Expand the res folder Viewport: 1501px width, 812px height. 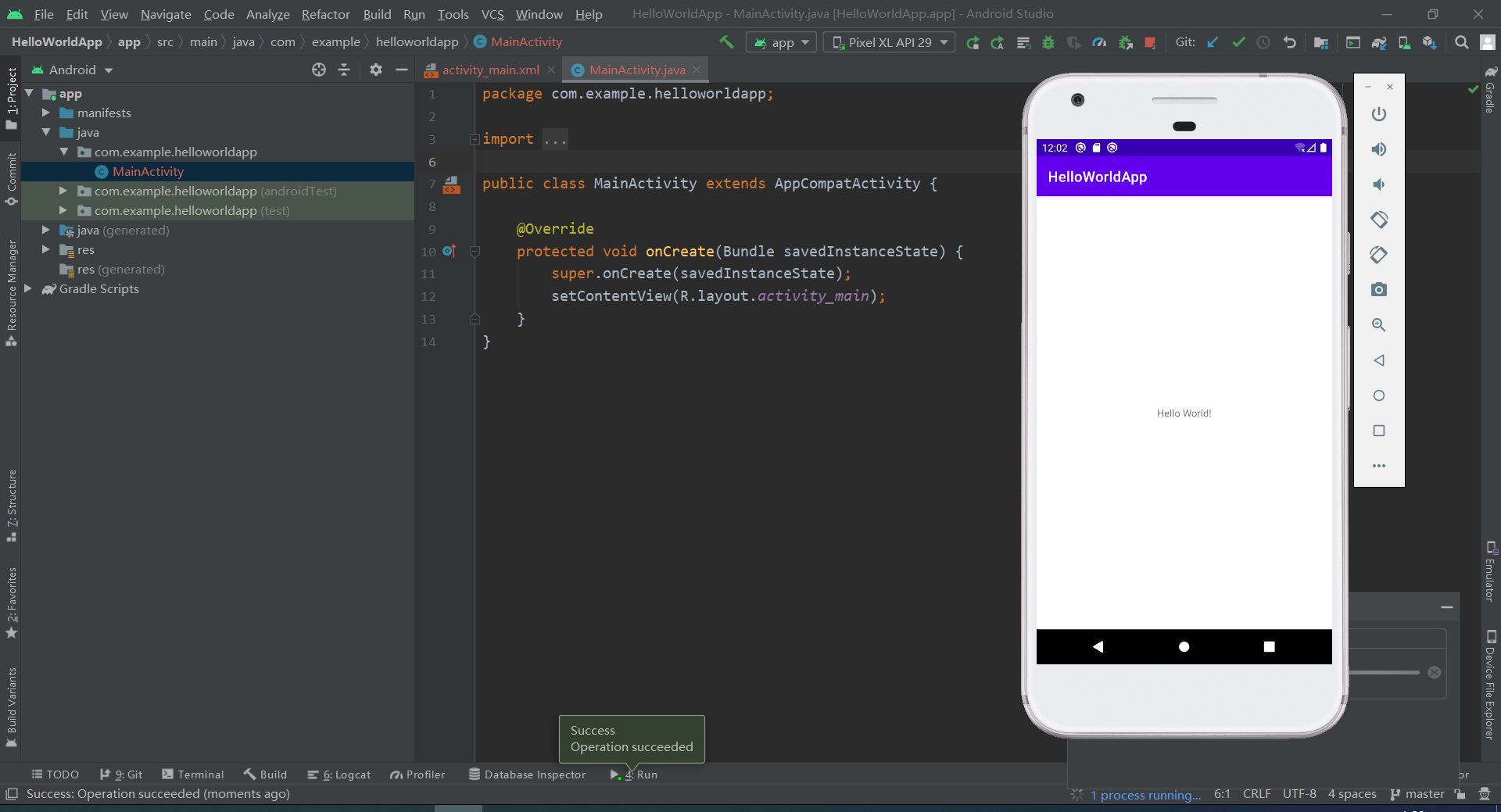[46, 249]
